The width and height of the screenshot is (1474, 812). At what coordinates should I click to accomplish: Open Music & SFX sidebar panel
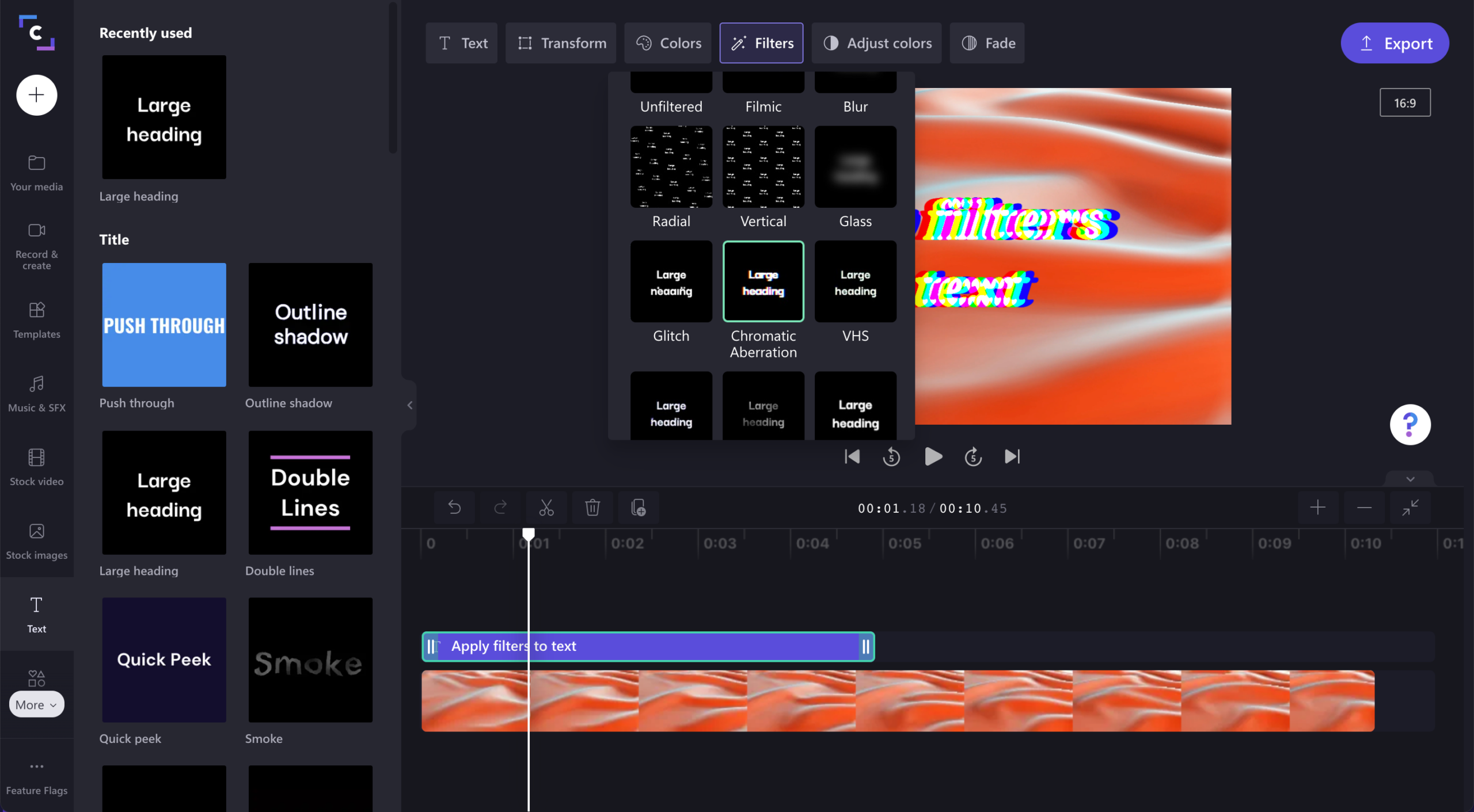(36, 394)
